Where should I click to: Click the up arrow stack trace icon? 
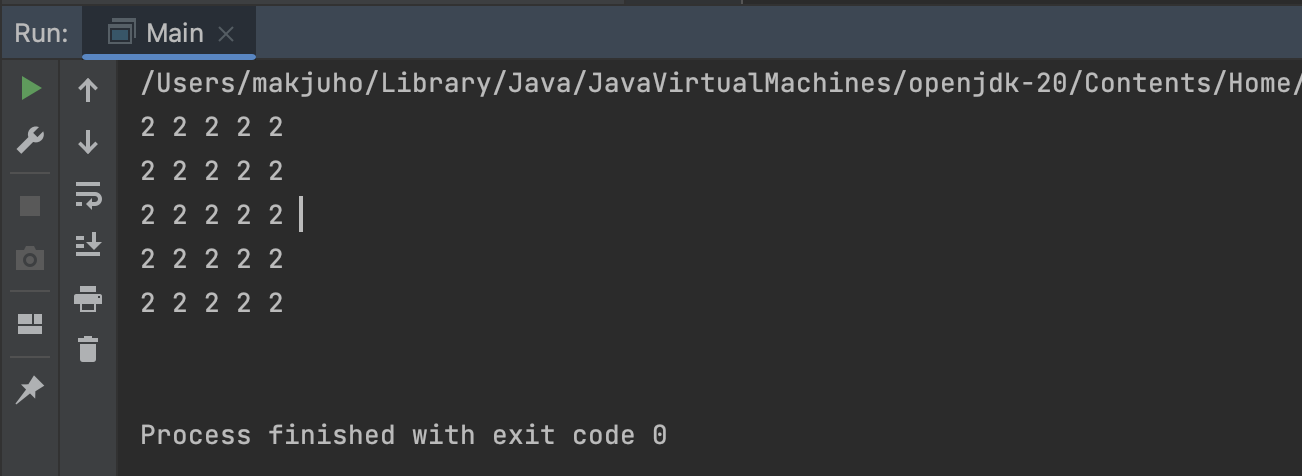[x=88, y=90]
